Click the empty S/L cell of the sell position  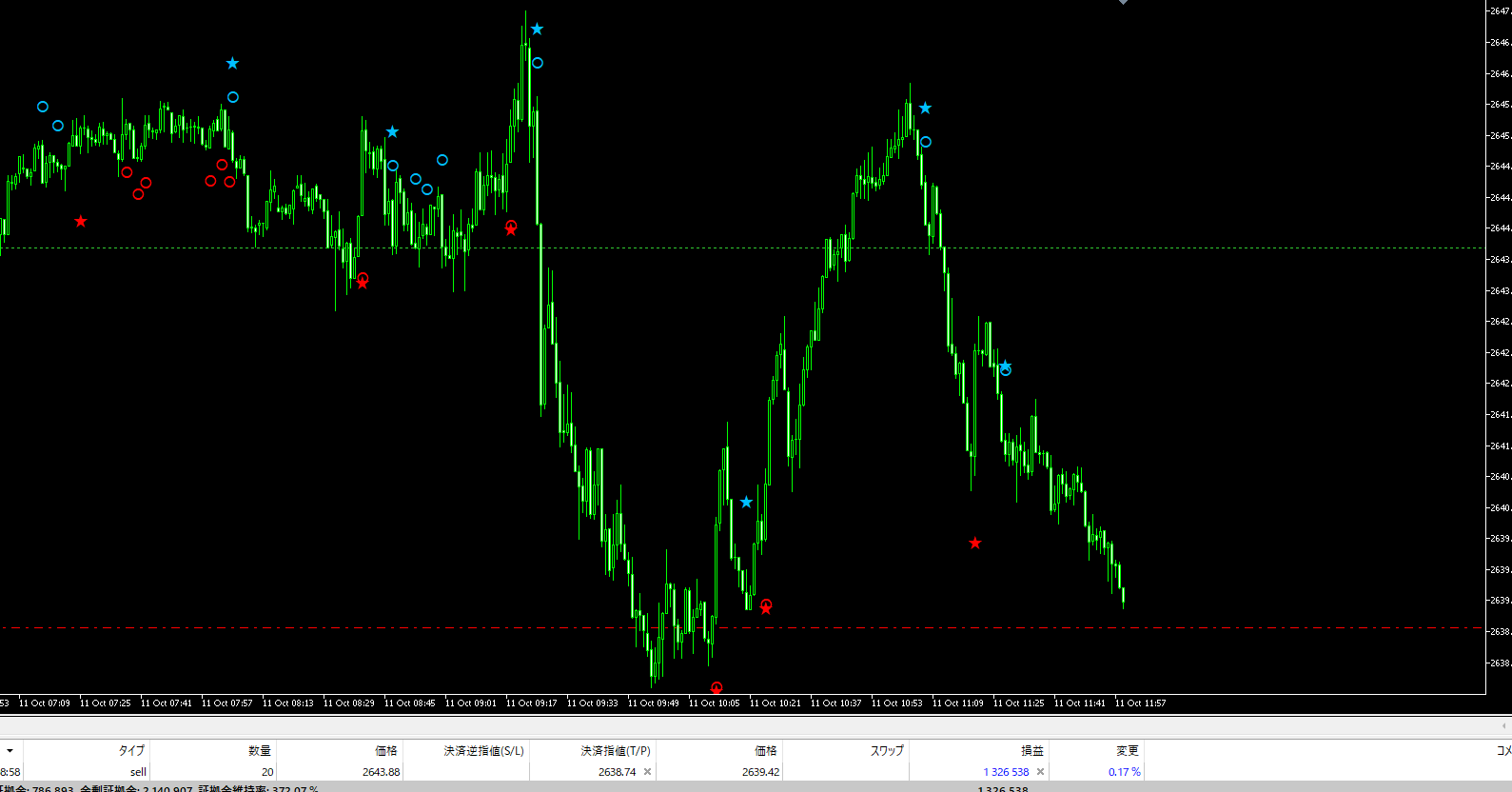pyautogui.click(x=466, y=772)
